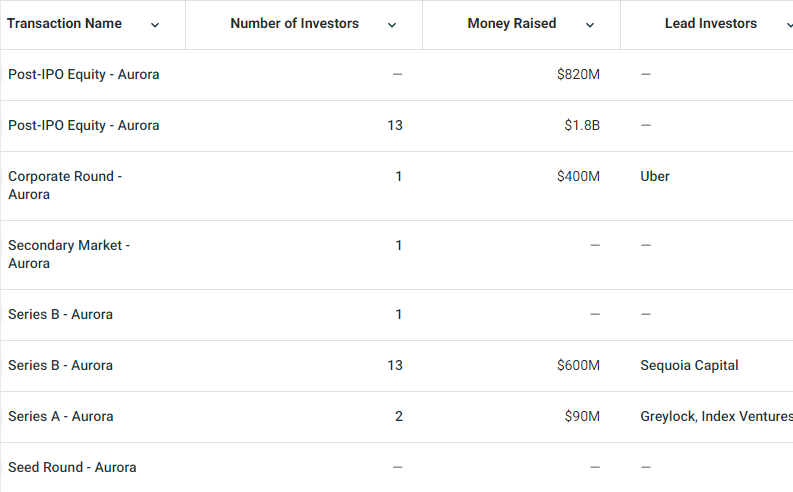This screenshot has width=793, height=492.
Task: Open the Series B - Aurora row with 1 investor
Action: tap(60, 315)
